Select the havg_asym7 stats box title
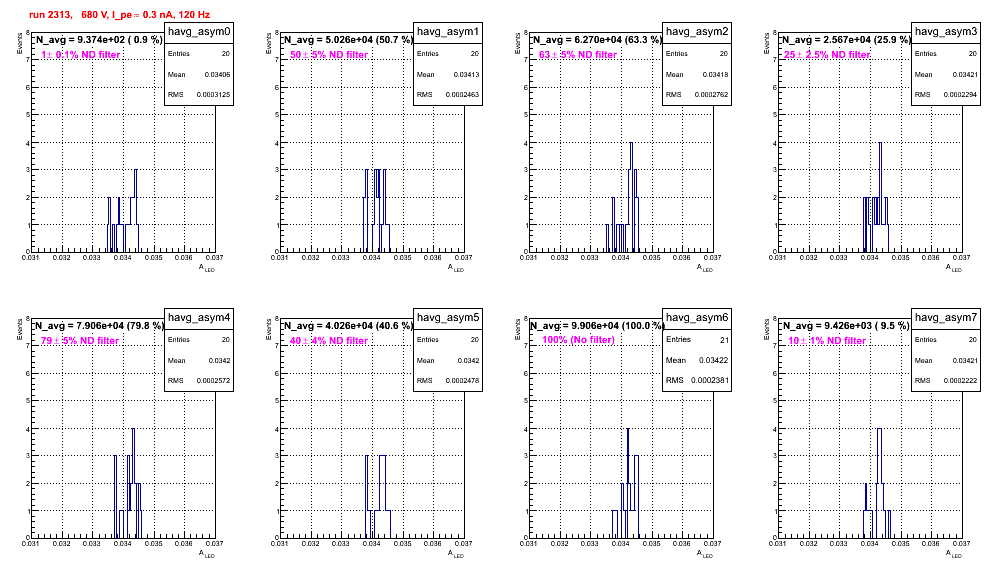 (946, 318)
